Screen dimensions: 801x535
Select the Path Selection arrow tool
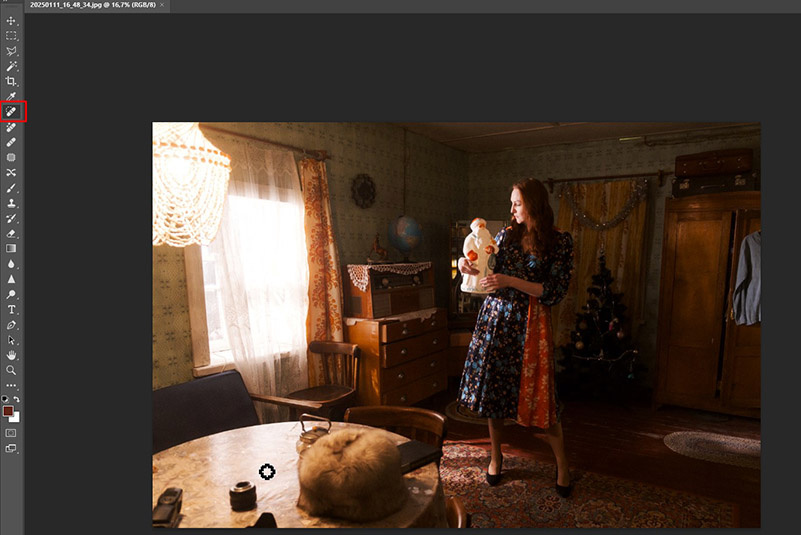point(11,340)
